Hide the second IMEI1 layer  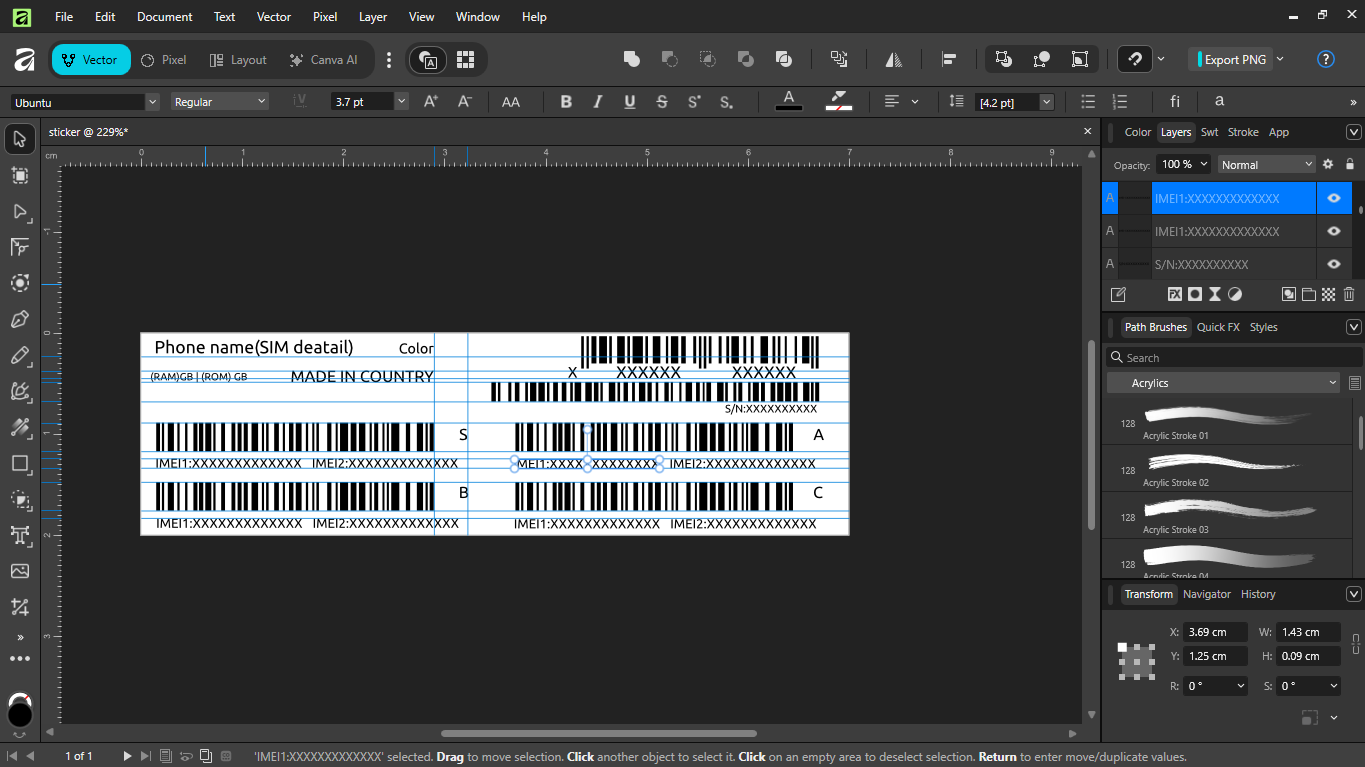pyautogui.click(x=1334, y=231)
